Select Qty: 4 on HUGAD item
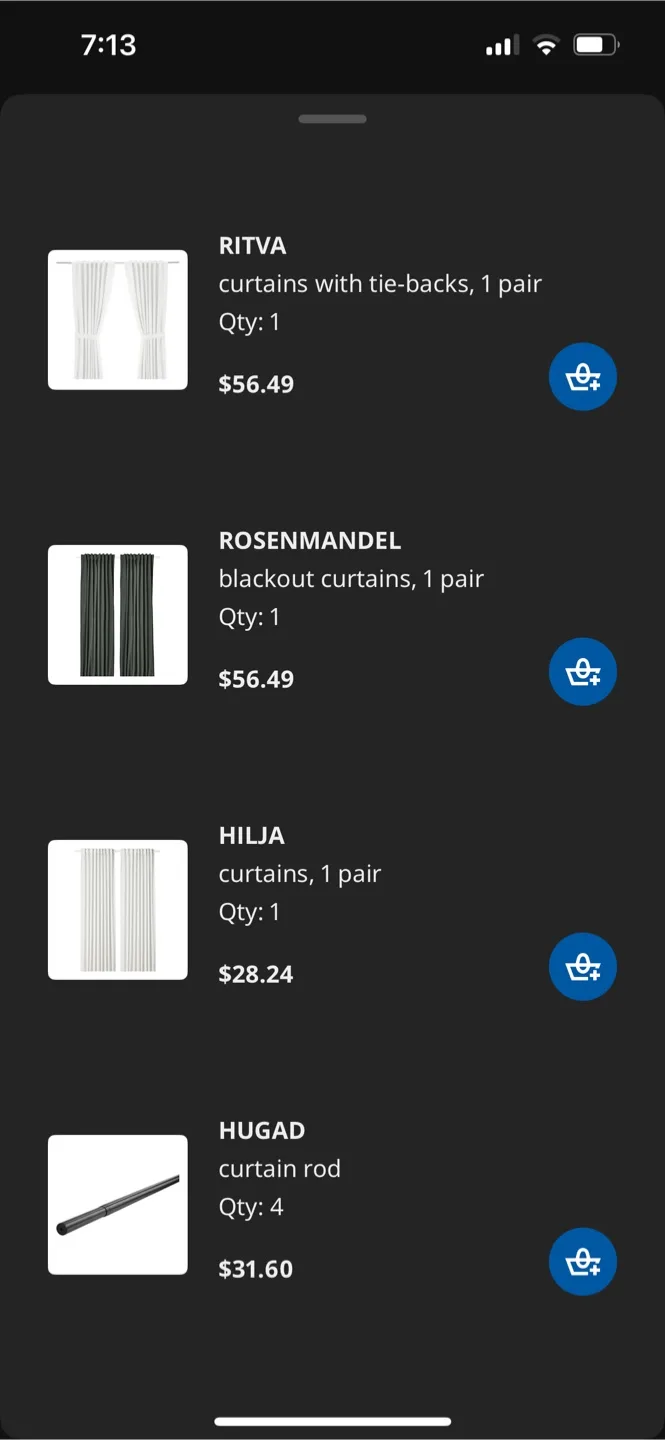Viewport: 665px width, 1440px height. (249, 1206)
